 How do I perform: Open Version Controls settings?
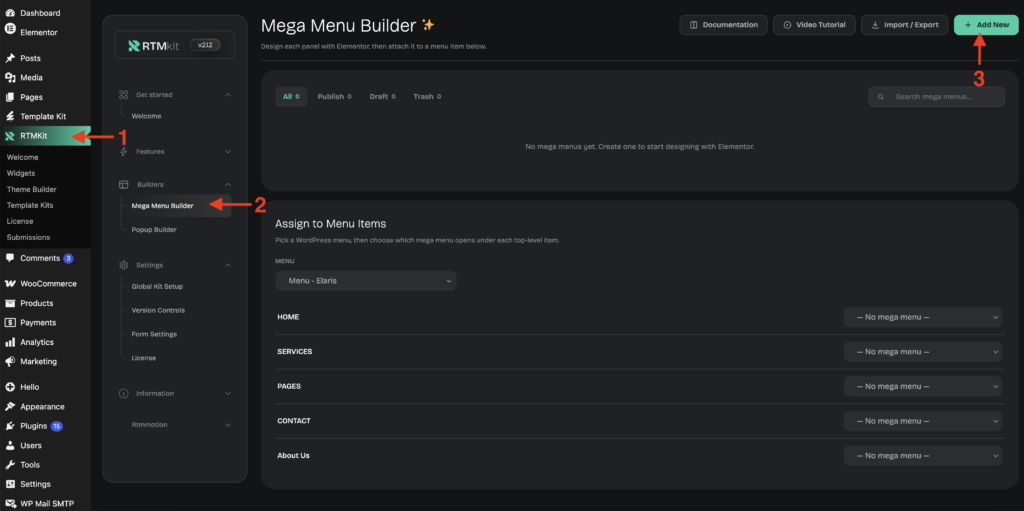point(158,310)
